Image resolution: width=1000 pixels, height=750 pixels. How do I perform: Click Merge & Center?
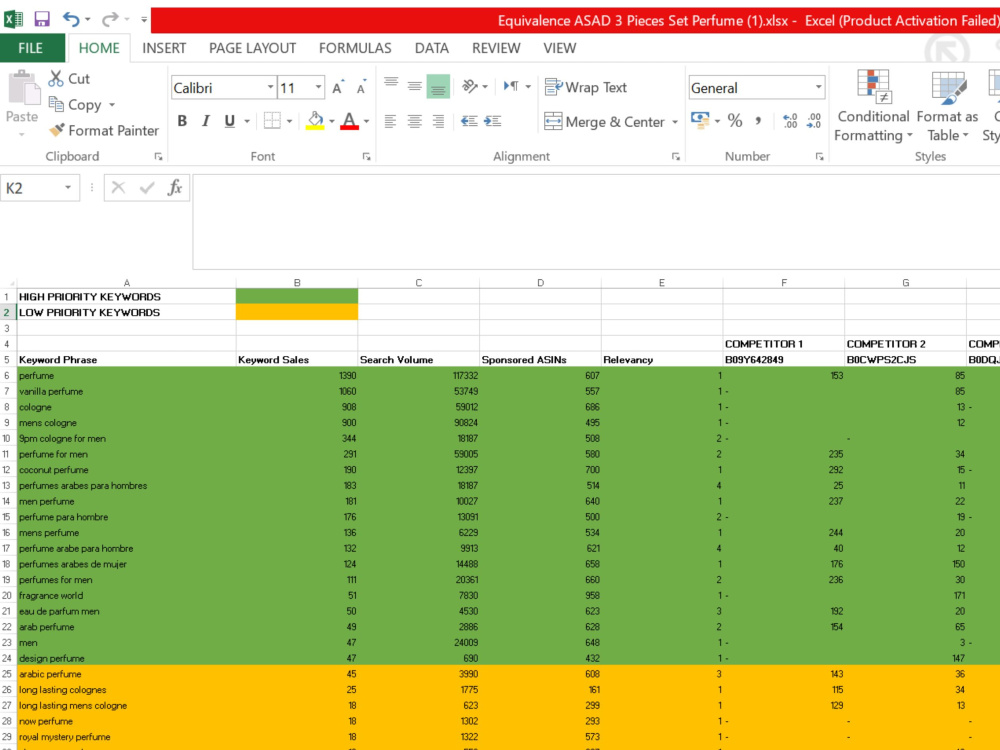[x=605, y=121]
